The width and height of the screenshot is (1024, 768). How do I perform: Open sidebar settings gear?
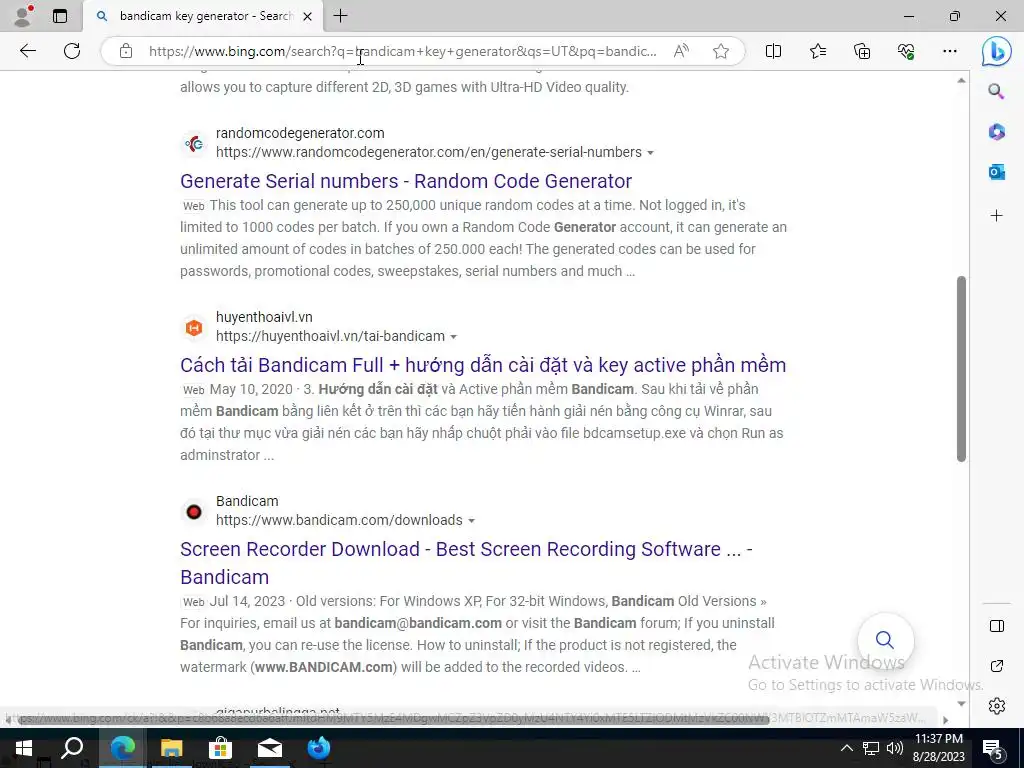(997, 706)
